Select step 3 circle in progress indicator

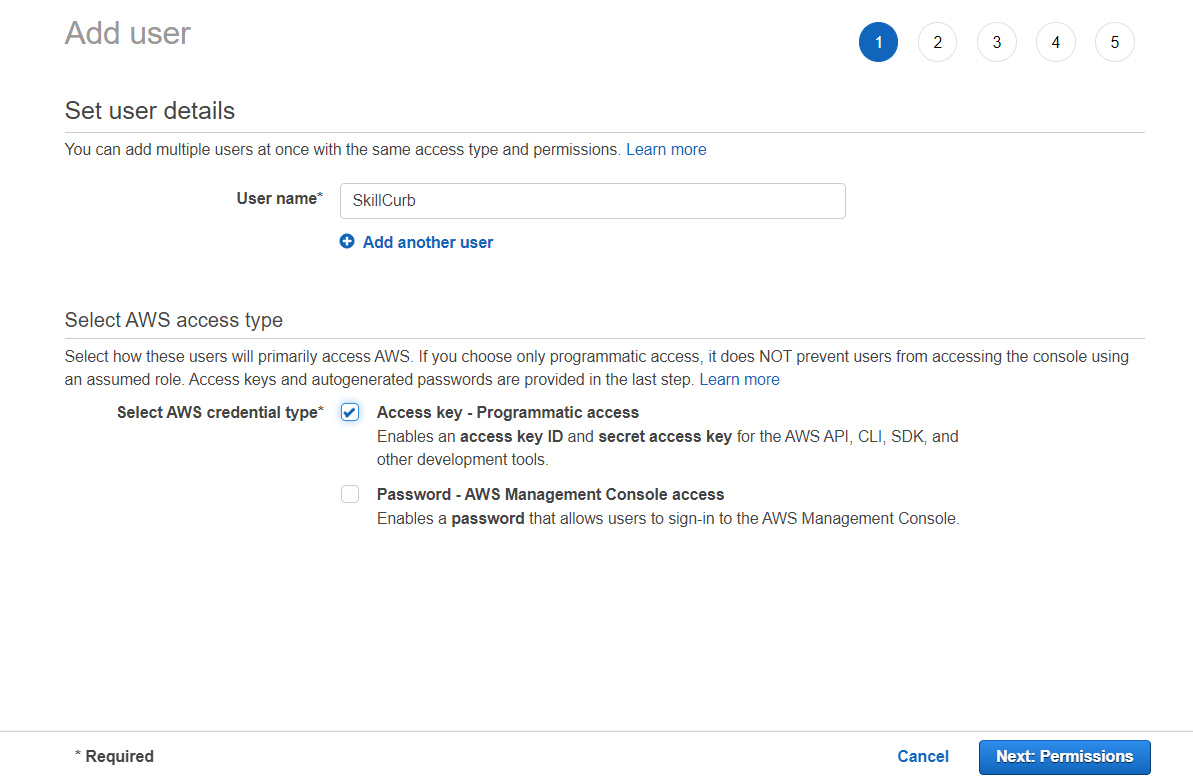click(x=996, y=43)
